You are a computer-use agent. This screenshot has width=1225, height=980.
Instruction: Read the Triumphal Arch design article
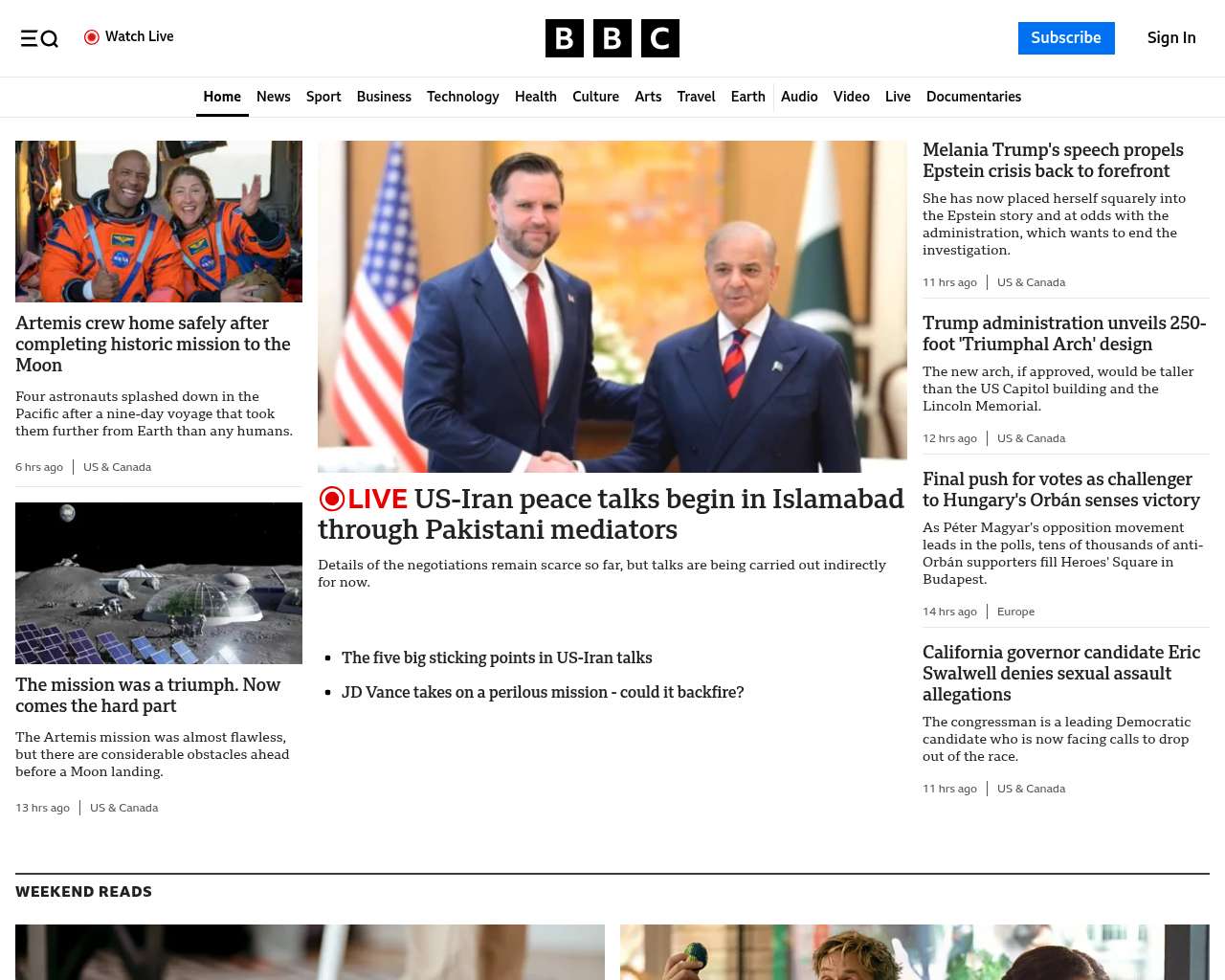(x=1063, y=334)
